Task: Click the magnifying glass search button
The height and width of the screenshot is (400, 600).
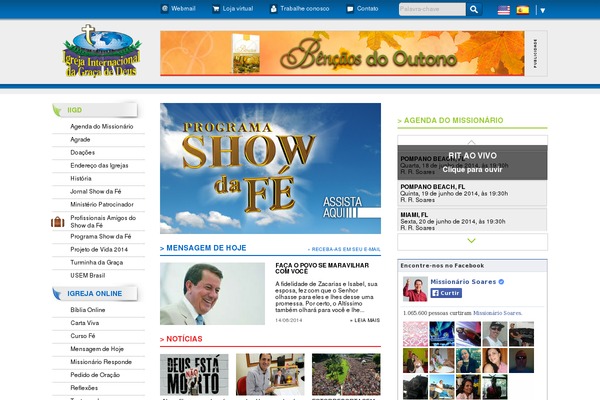Action: [474, 9]
